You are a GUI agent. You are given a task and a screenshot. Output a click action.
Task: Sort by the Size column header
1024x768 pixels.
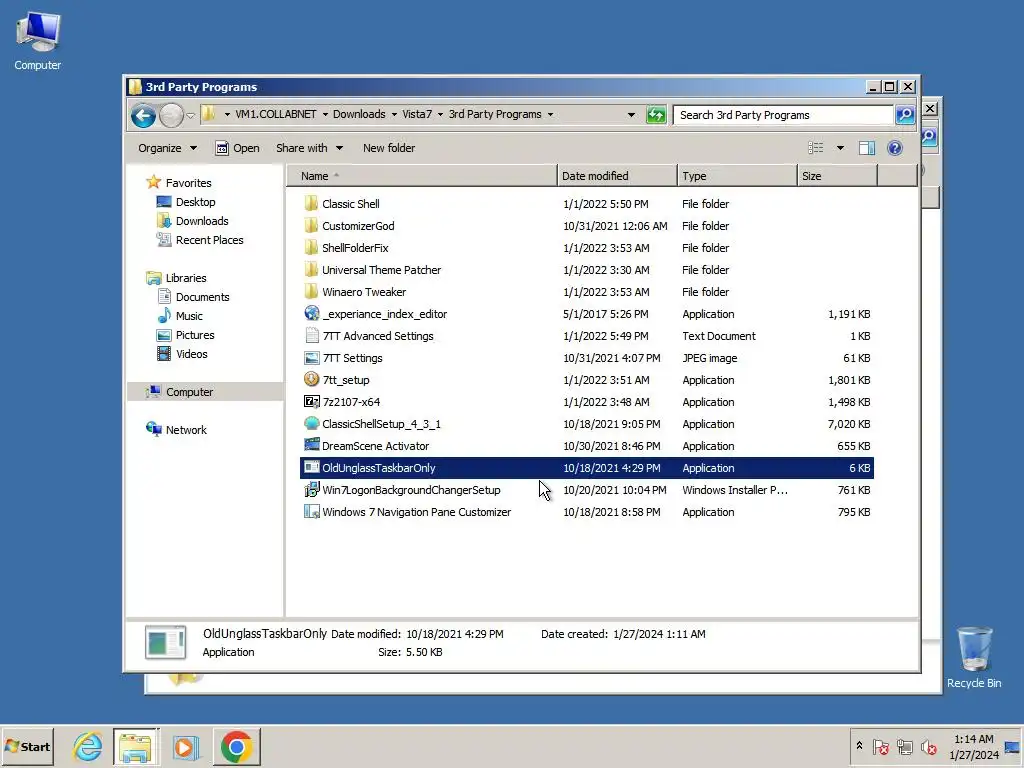coord(837,176)
